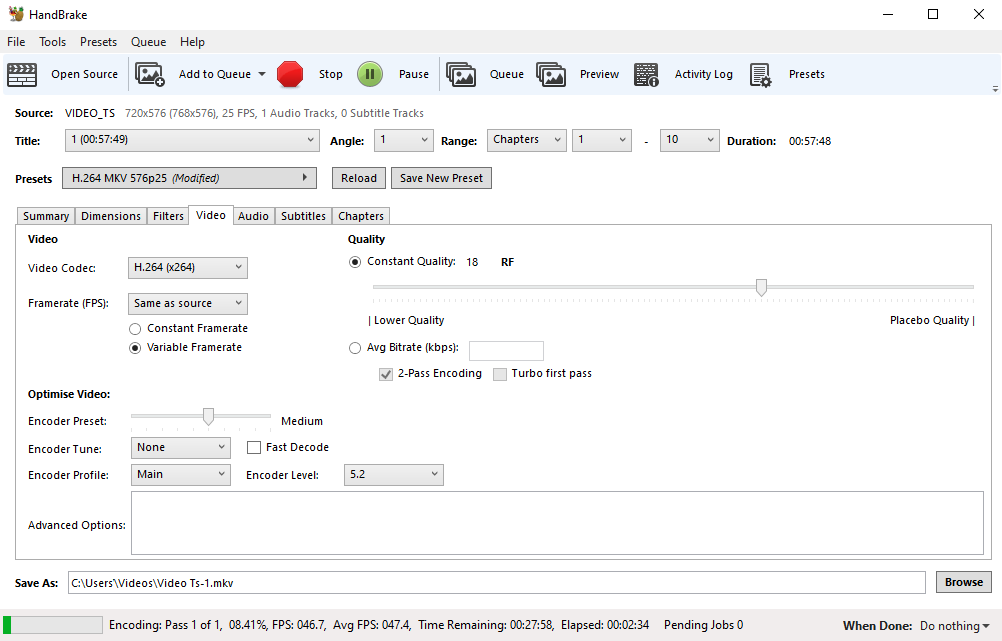Viewport: 1002px width, 641px height.
Task: Click the Pause toolbar label
Action: 413,74
